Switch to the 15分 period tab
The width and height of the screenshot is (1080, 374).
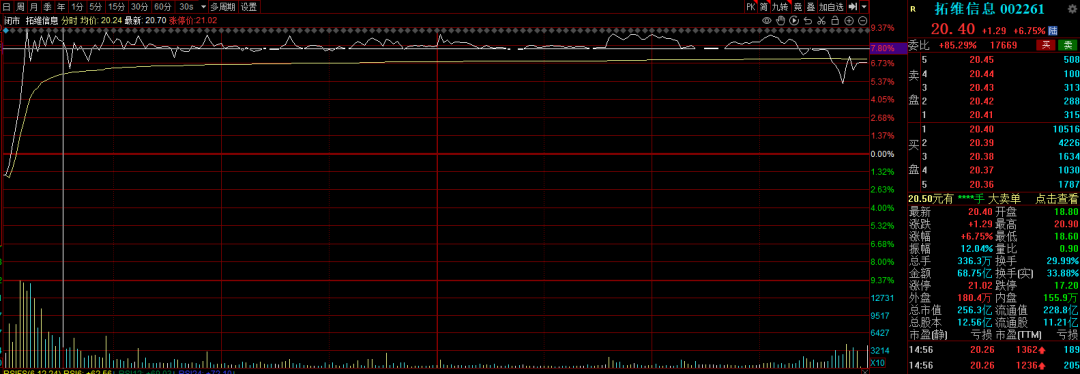pyautogui.click(x=116, y=7)
